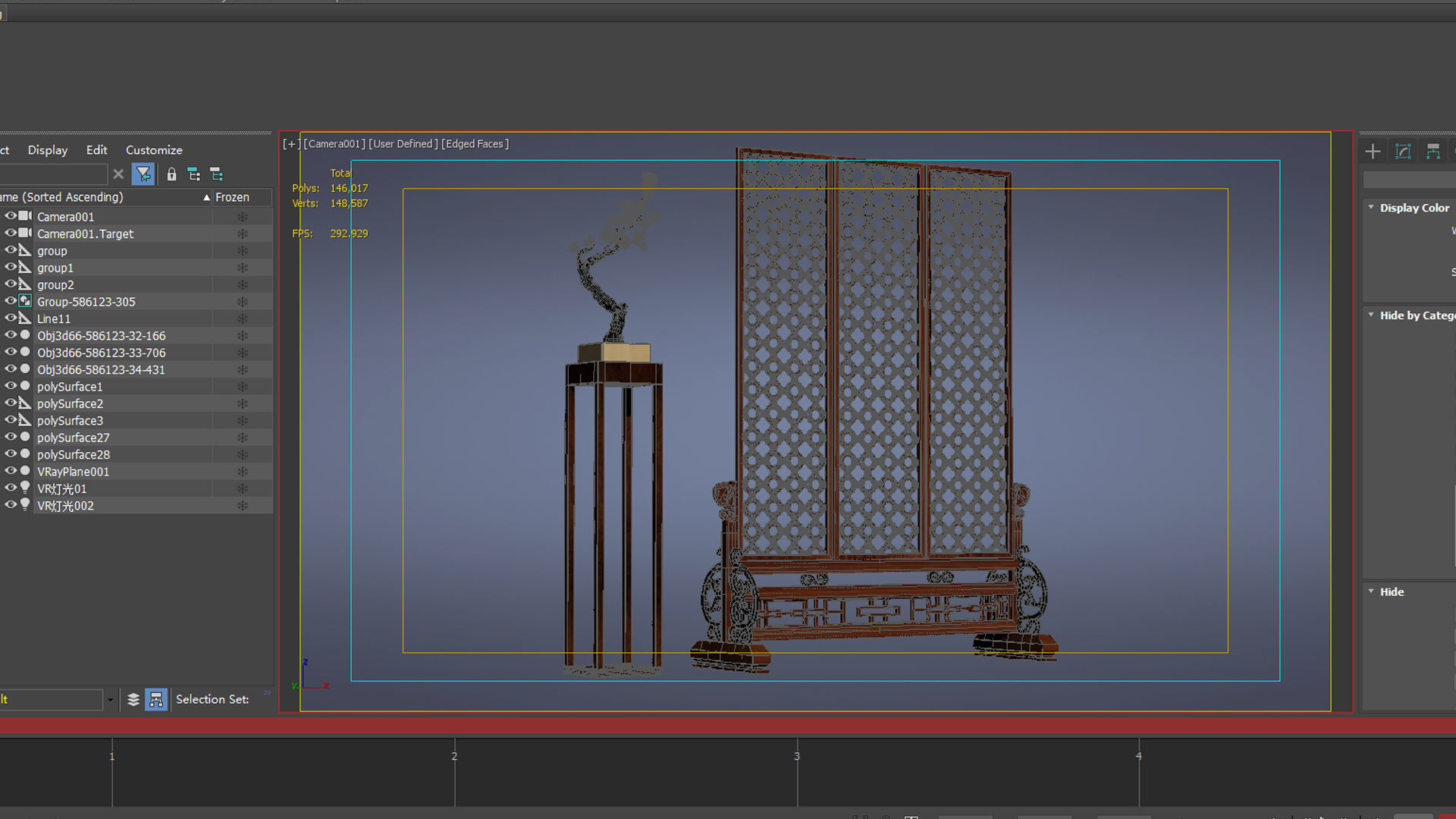Click the teal-topped hierarchy icon next to lock
The width and height of the screenshot is (1456, 819).
193,174
